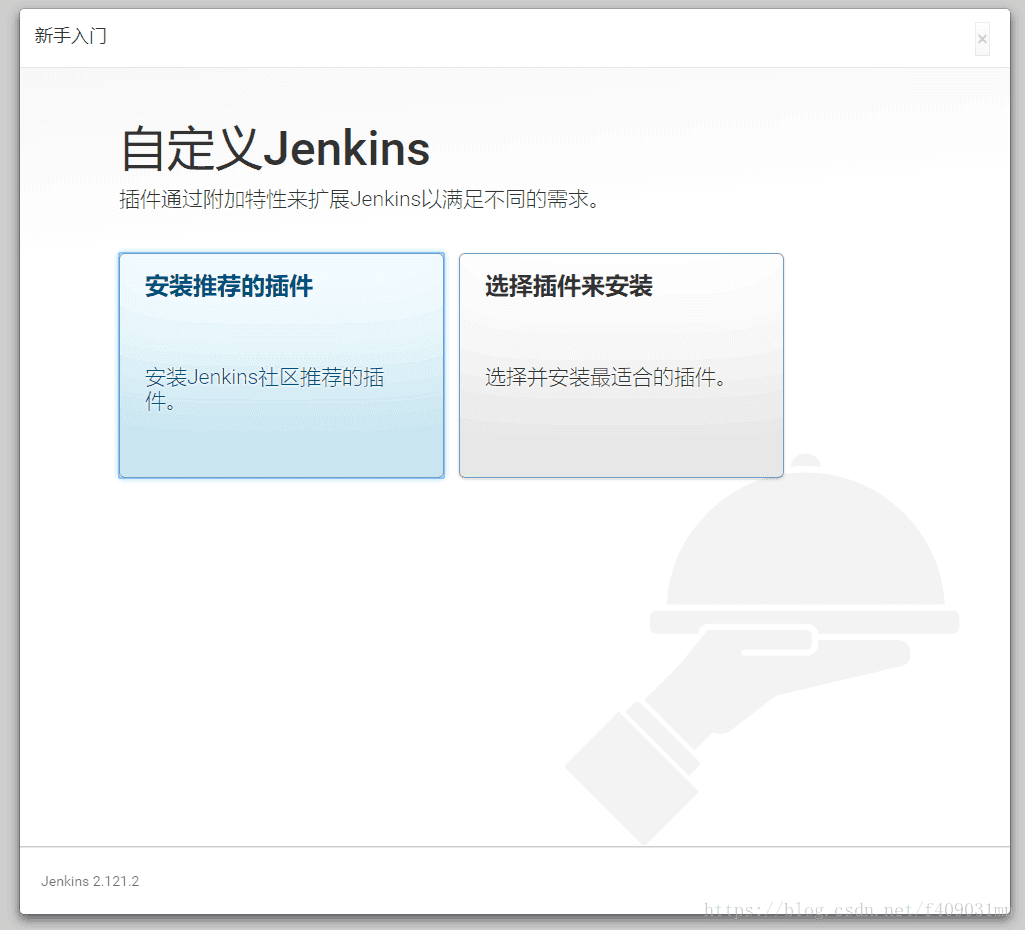This screenshot has width=1025, height=930.
Task: Click the "新手入门" dialog title
Action: point(71,36)
